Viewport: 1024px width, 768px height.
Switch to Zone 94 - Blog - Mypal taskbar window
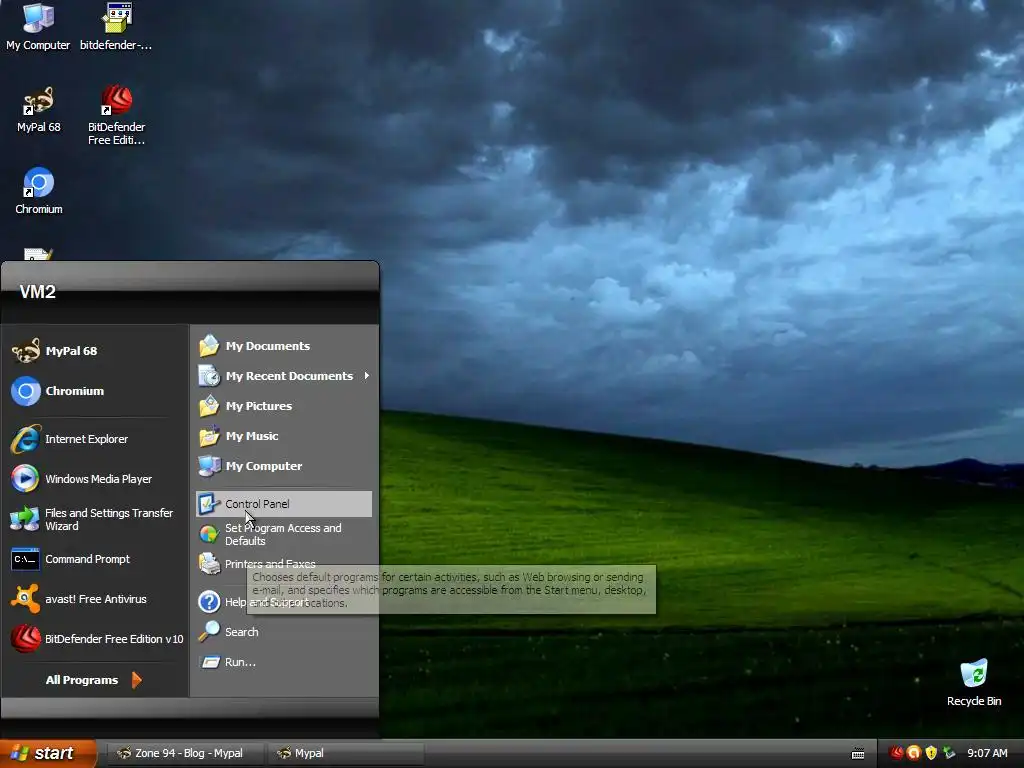[185, 753]
